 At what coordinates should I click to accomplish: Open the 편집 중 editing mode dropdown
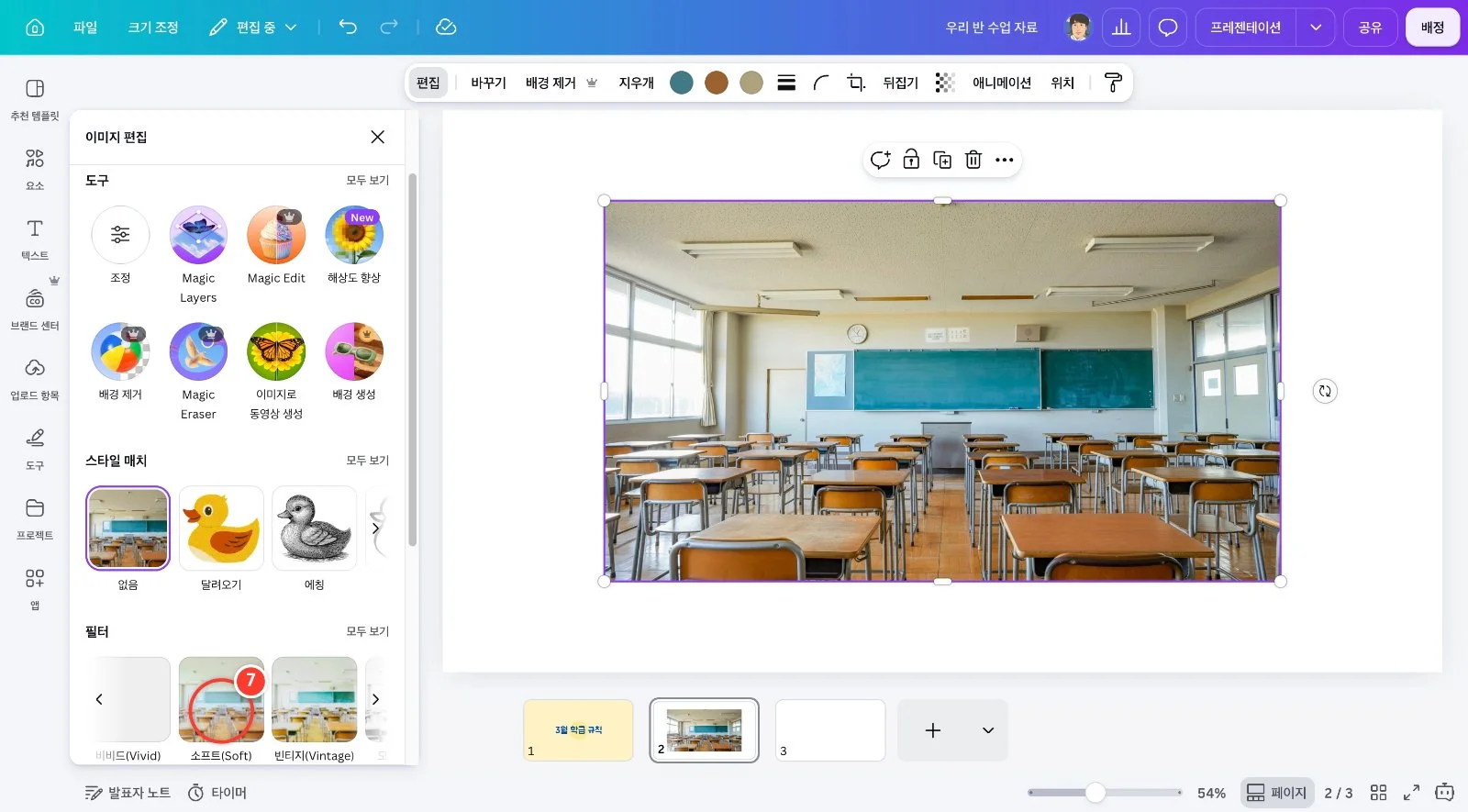click(253, 28)
